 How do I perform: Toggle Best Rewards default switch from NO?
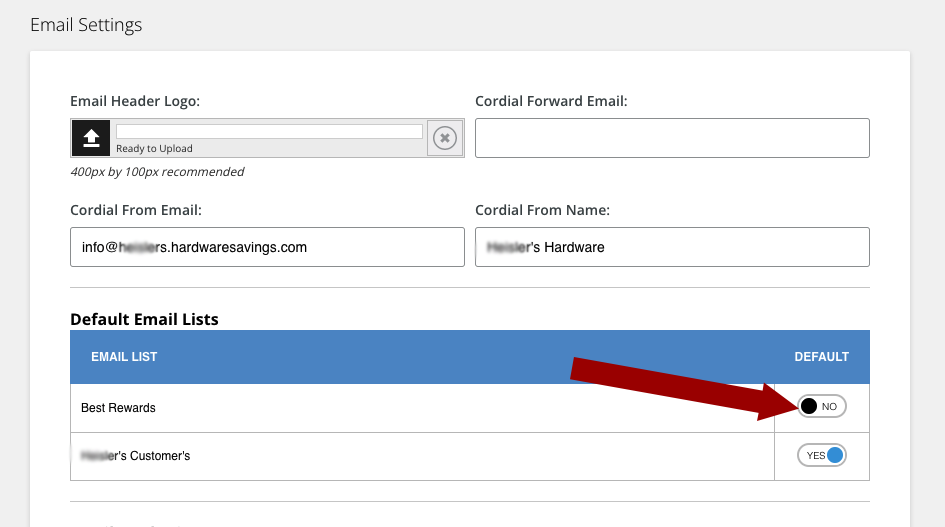tap(821, 406)
